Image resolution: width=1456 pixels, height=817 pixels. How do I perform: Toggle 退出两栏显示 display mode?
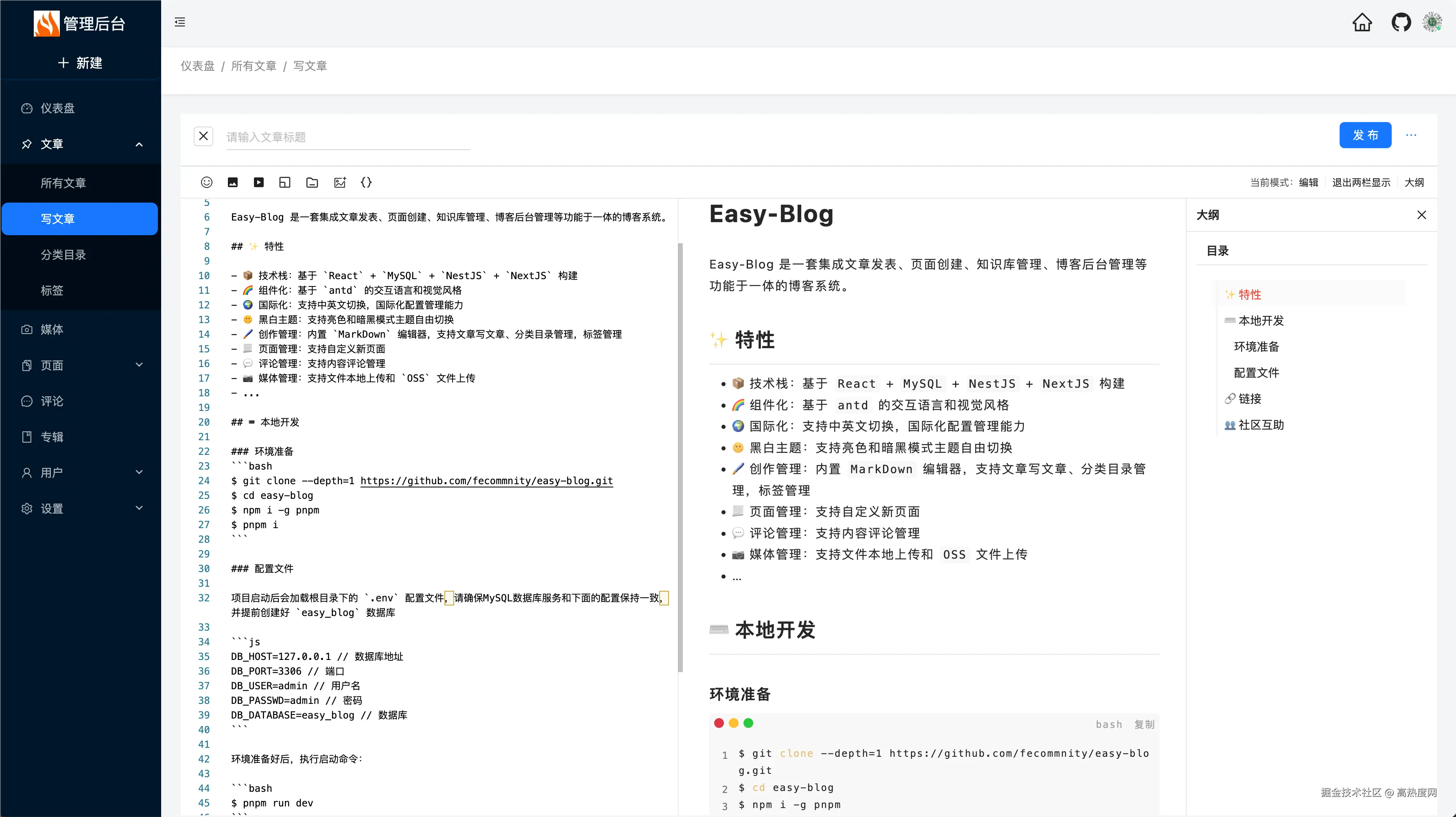point(1361,182)
